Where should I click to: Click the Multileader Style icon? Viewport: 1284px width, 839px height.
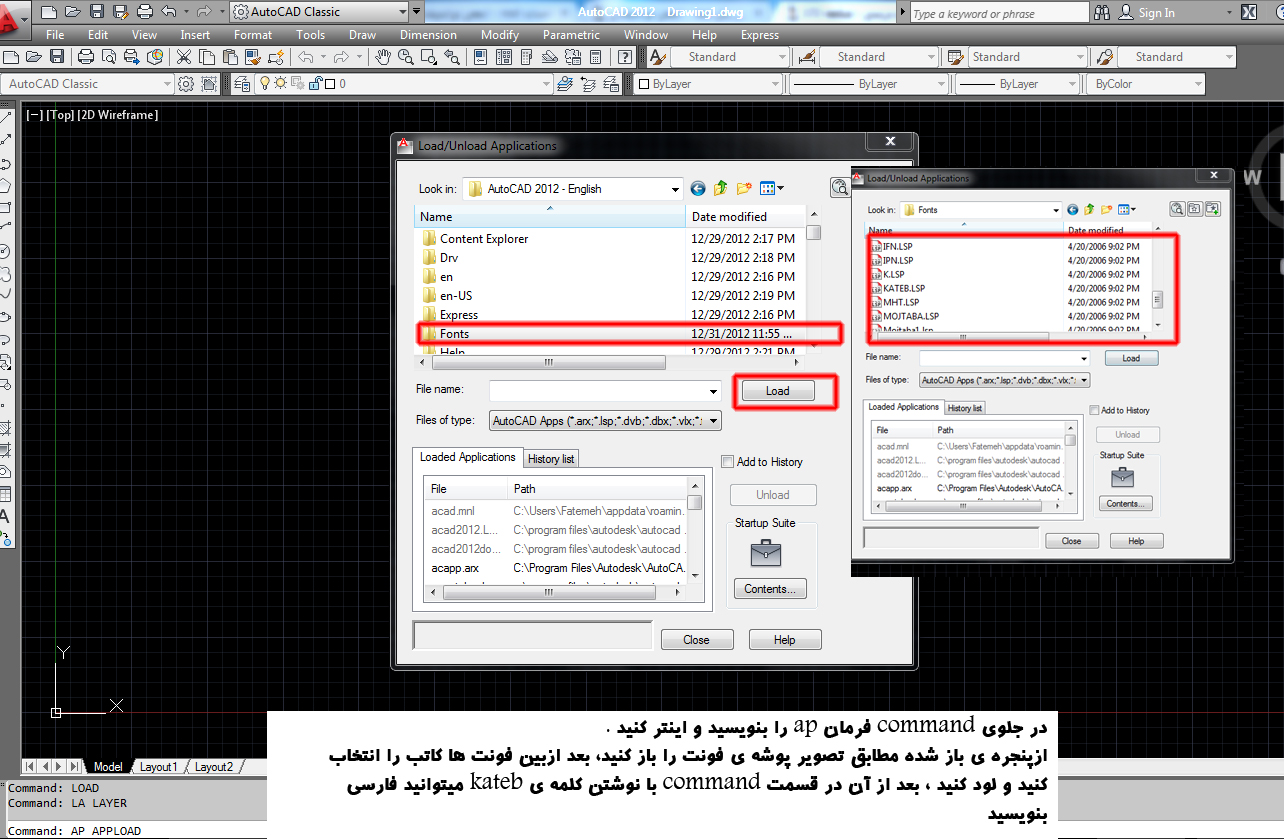click(1105, 57)
